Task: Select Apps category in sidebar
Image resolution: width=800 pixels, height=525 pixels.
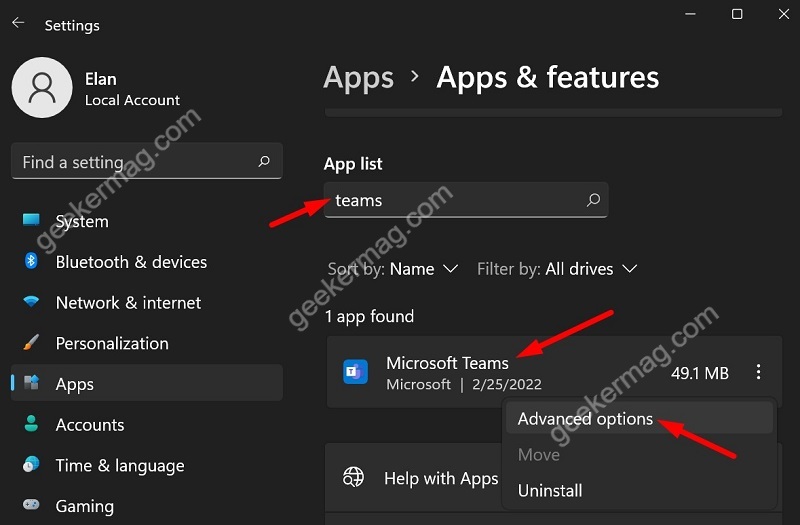Action: 147,383
